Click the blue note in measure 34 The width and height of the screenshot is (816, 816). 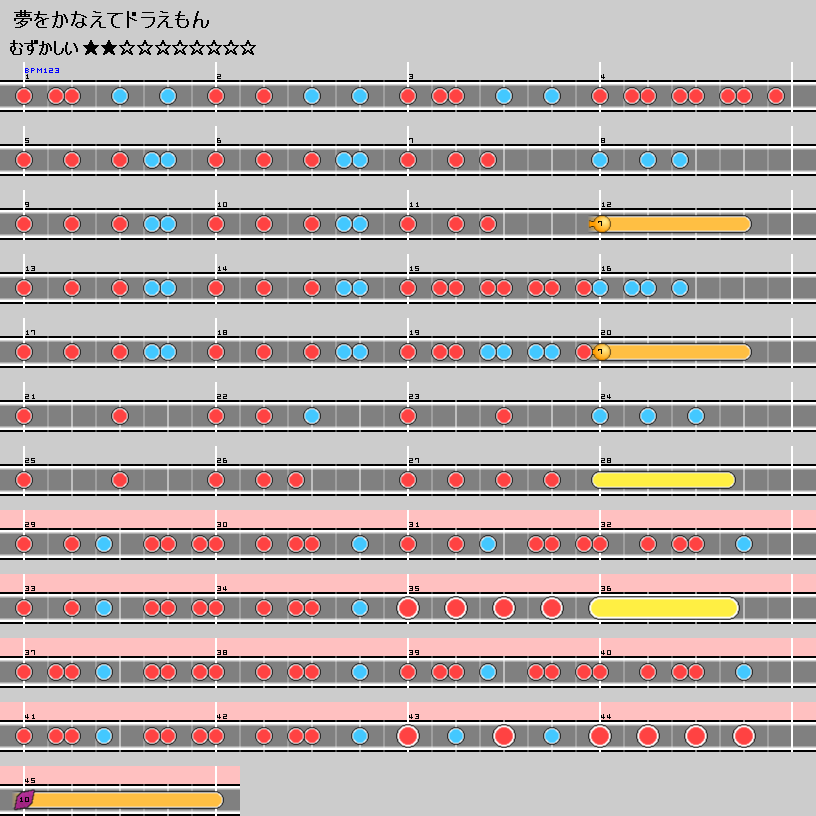(x=360, y=608)
